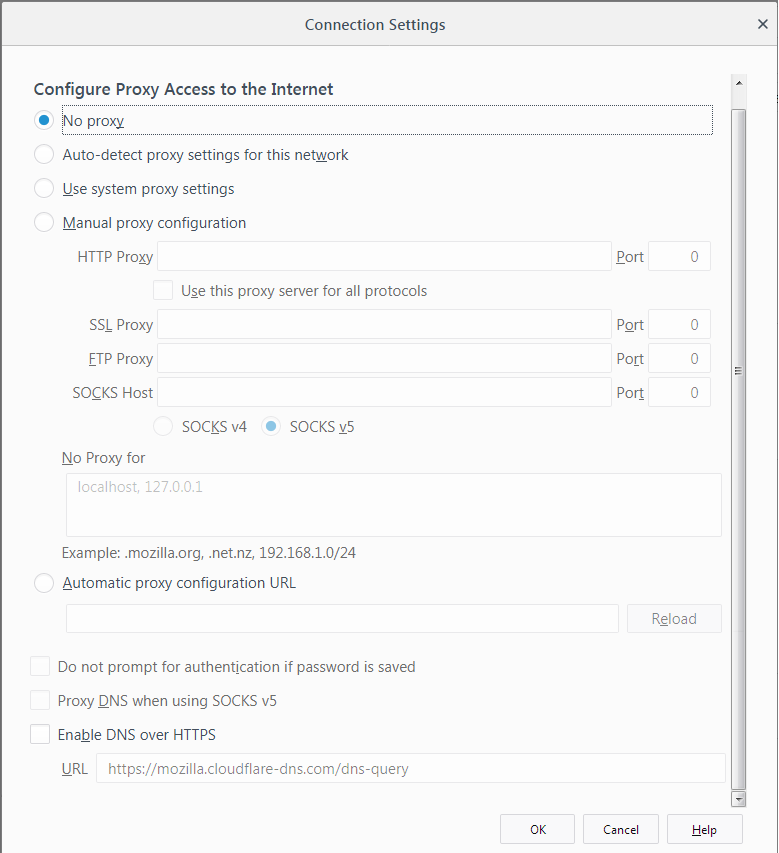Enable DNS over HTTPS
The height and width of the screenshot is (853, 779).
40,734
